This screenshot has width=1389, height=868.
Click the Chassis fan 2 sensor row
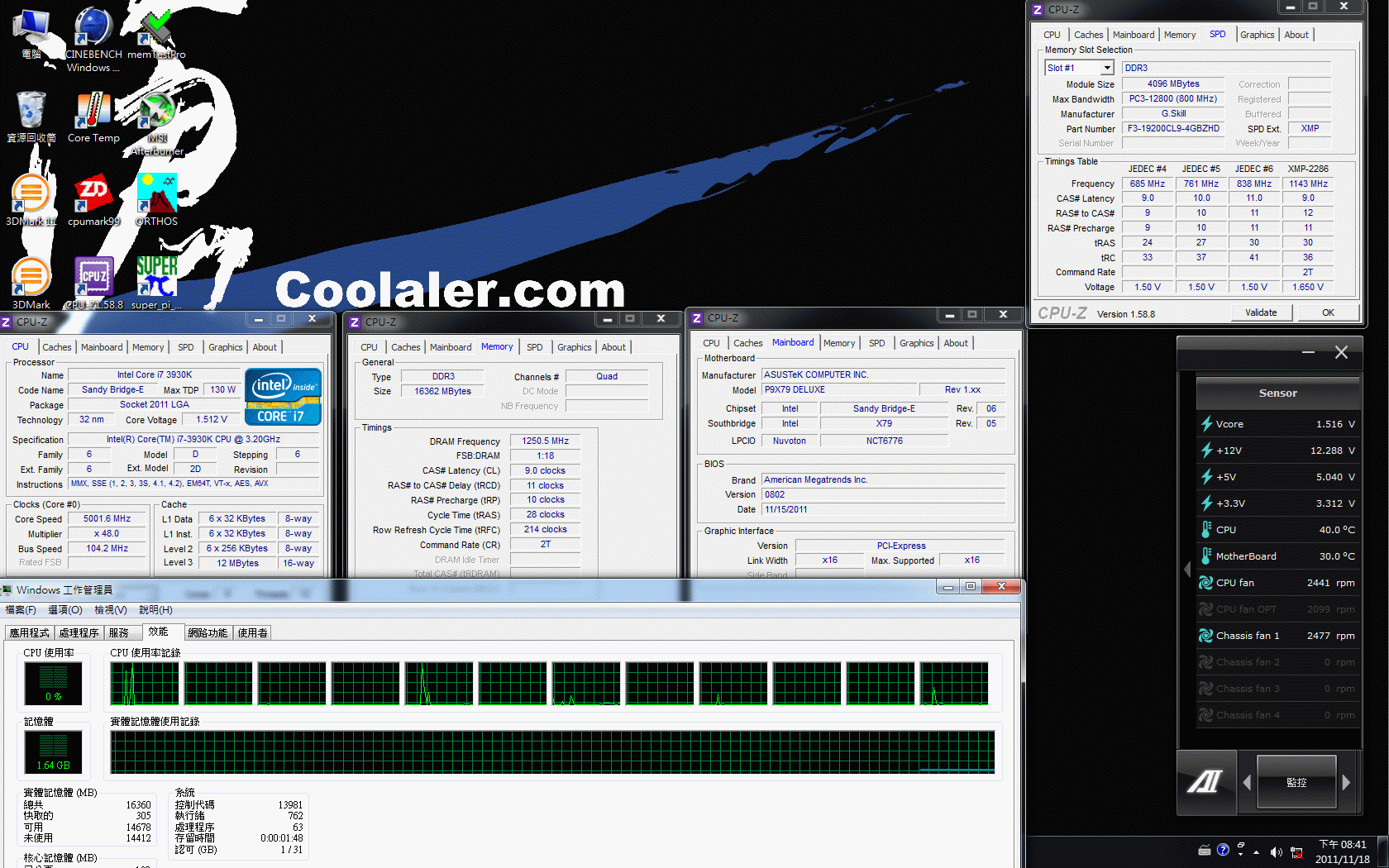point(1278,662)
